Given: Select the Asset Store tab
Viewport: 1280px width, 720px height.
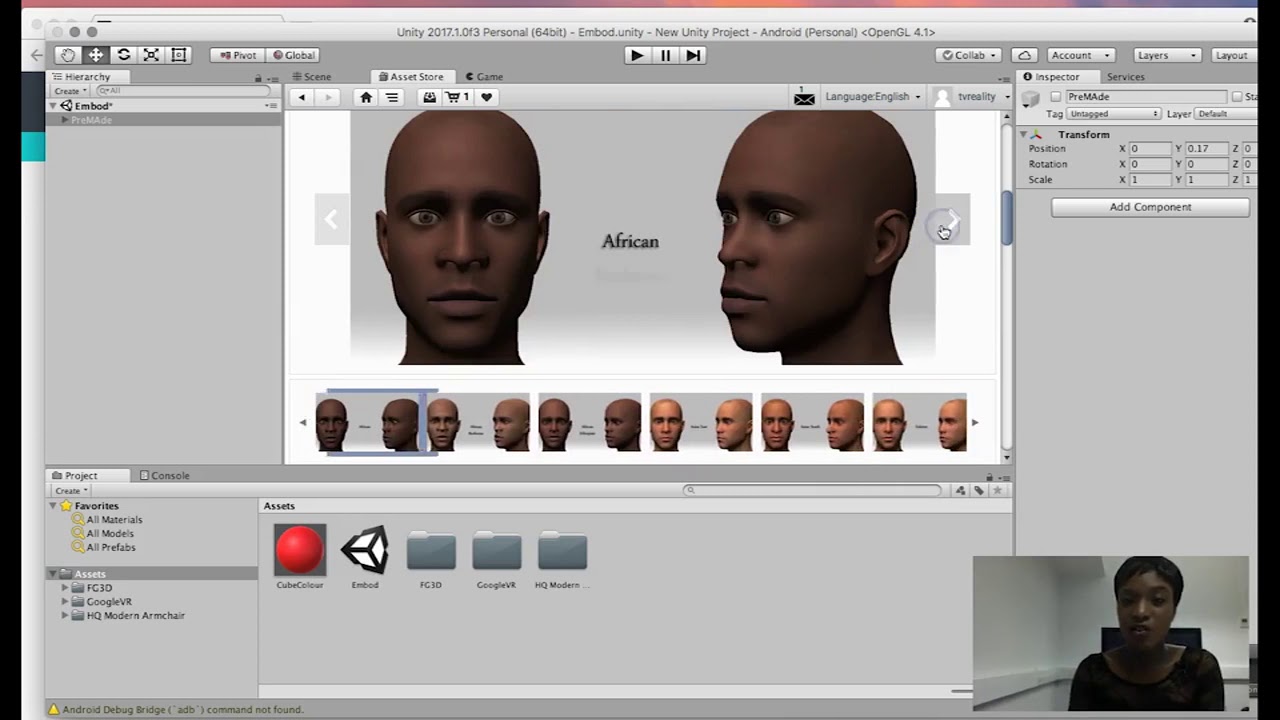Looking at the screenshot, I should point(411,76).
